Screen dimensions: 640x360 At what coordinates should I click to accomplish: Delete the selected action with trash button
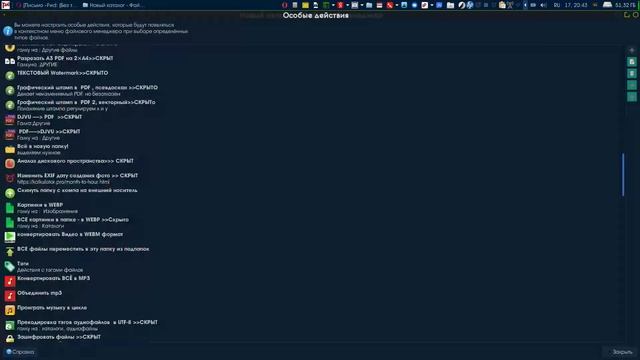click(x=631, y=73)
